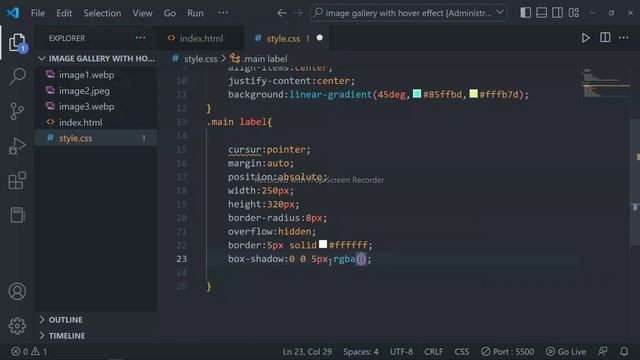The image size is (640, 360).
Task: Toggle the primary side bar layout
Action: [525, 13]
